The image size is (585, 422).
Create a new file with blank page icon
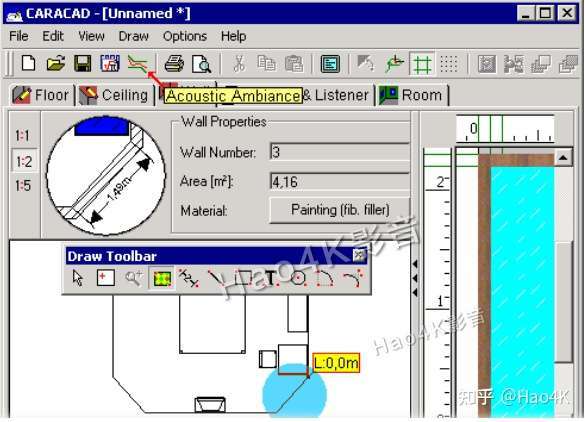pos(29,63)
